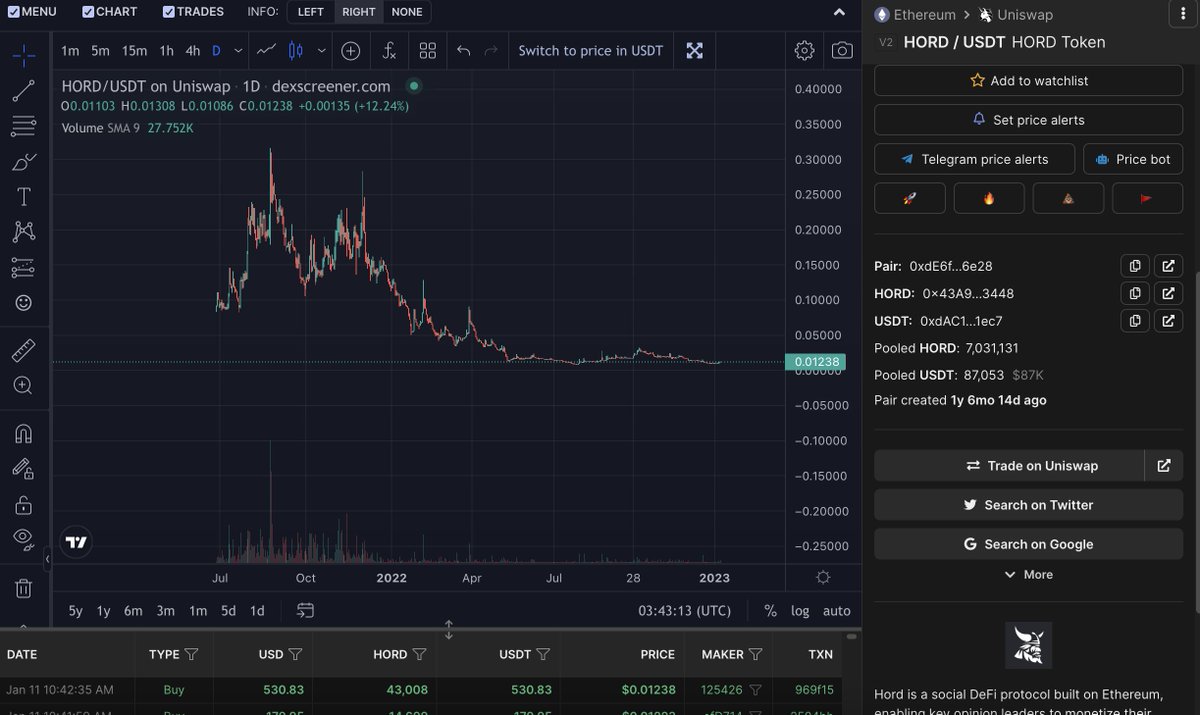
Task: Toggle stay in drawing mode
Action: coord(24,469)
